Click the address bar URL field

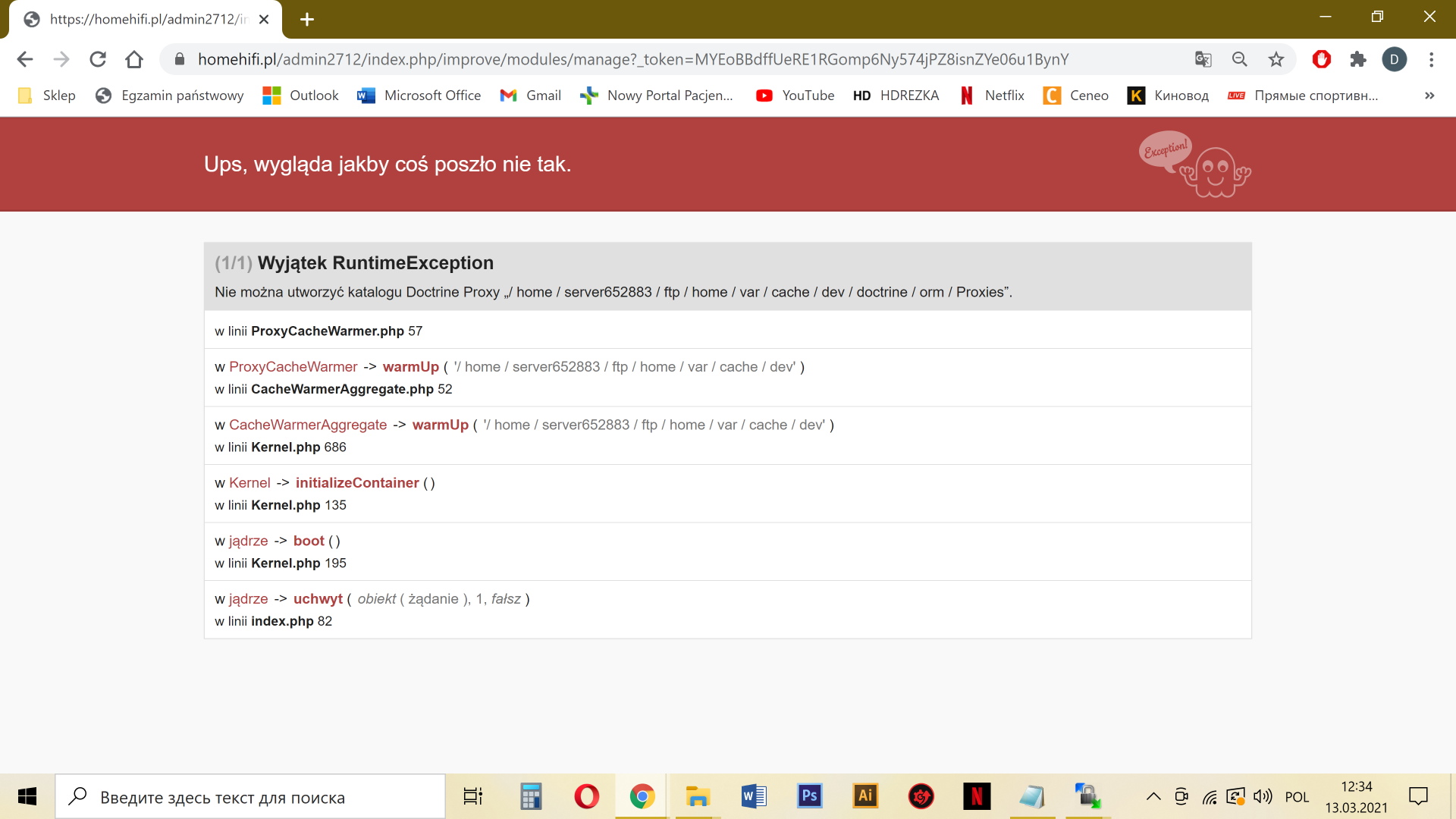tap(633, 59)
